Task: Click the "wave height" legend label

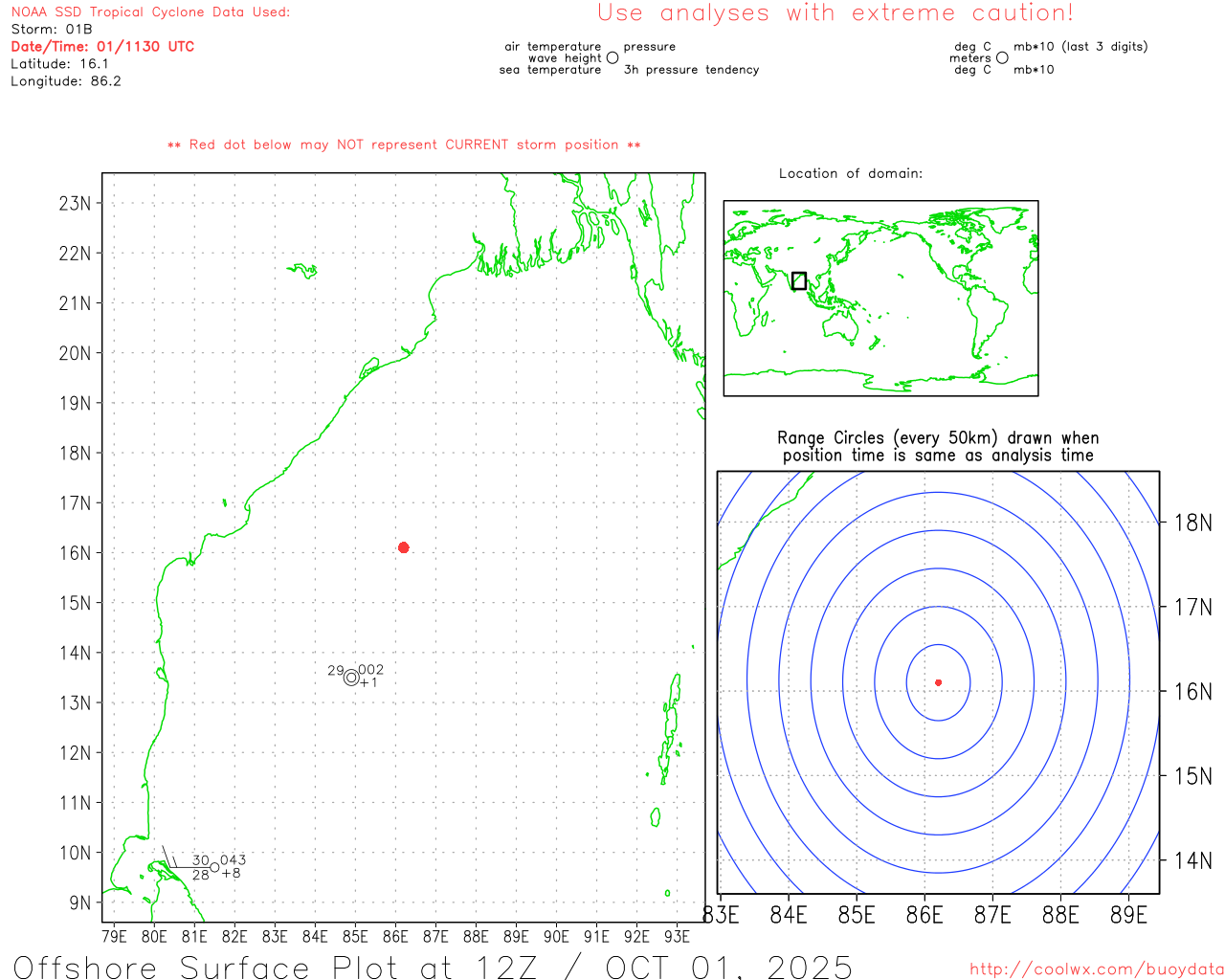Action: 565,58
